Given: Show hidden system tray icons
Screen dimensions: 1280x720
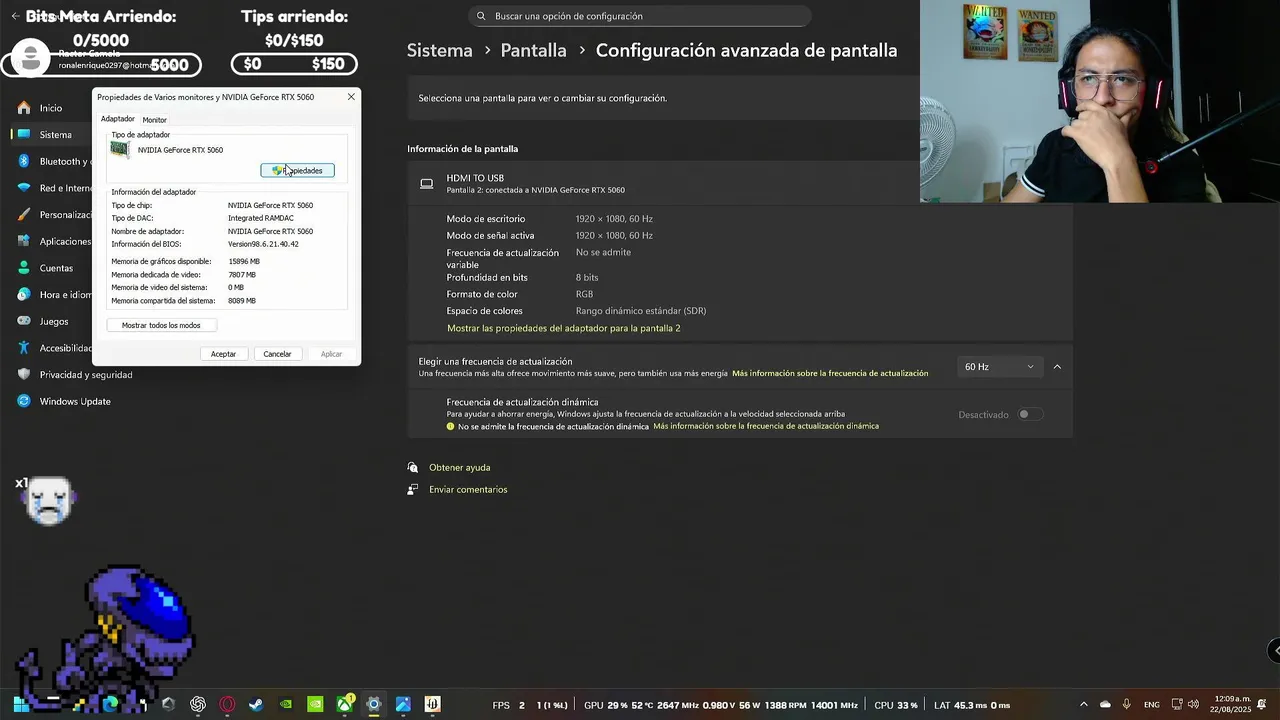Looking at the screenshot, I should [x=1084, y=705].
